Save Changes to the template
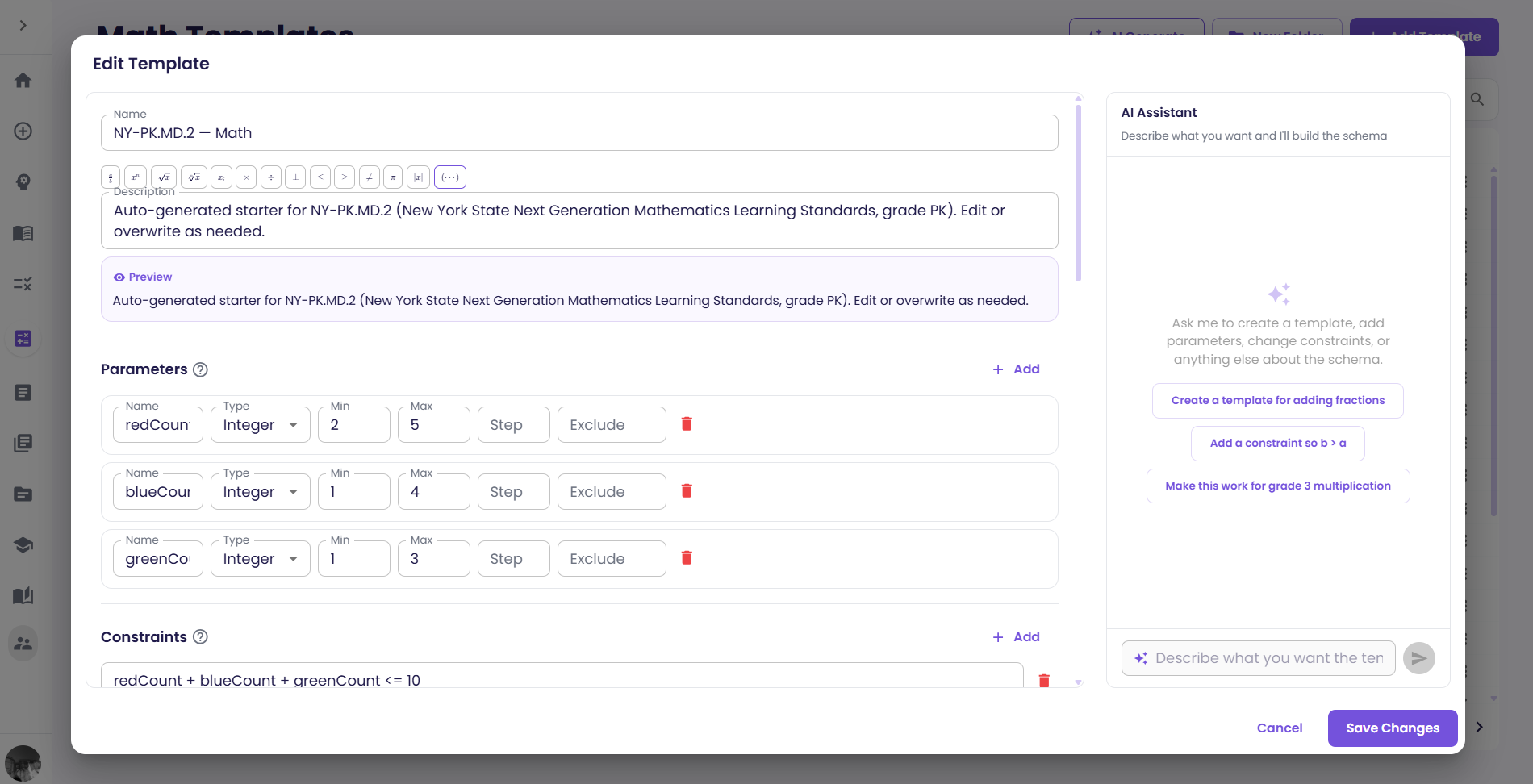Image resolution: width=1533 pixels, height=784 pixels. (1393, 728)
